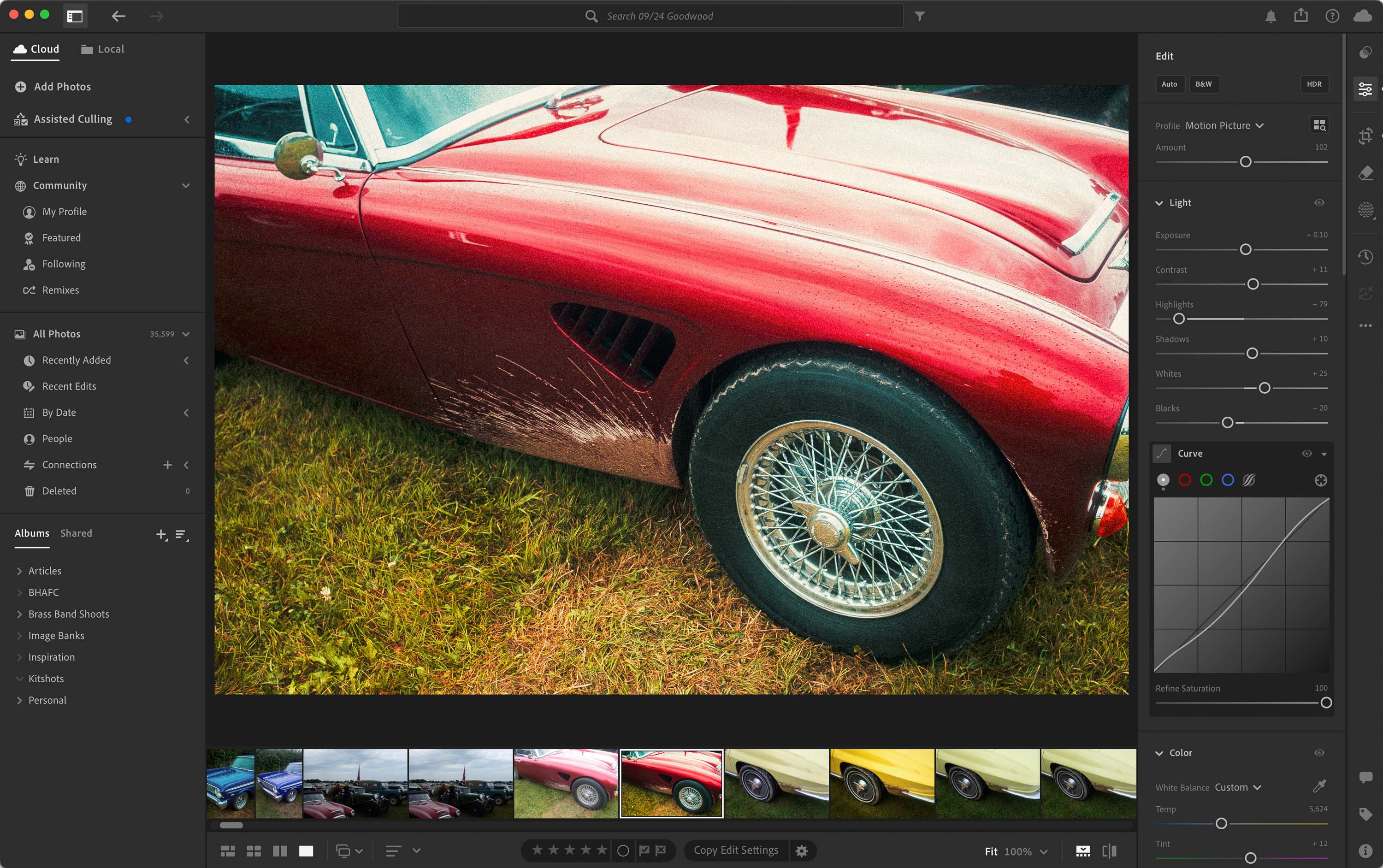
Task: Open the Presets panel icon
Action: [1365, 53]
